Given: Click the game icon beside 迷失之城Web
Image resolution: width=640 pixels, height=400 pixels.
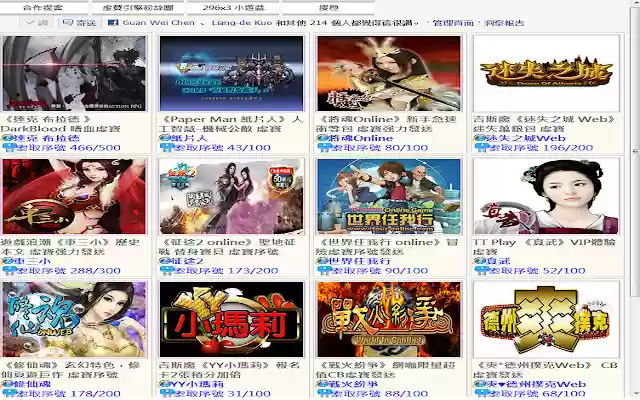Looking at the screenshot, I should (480, 138).
